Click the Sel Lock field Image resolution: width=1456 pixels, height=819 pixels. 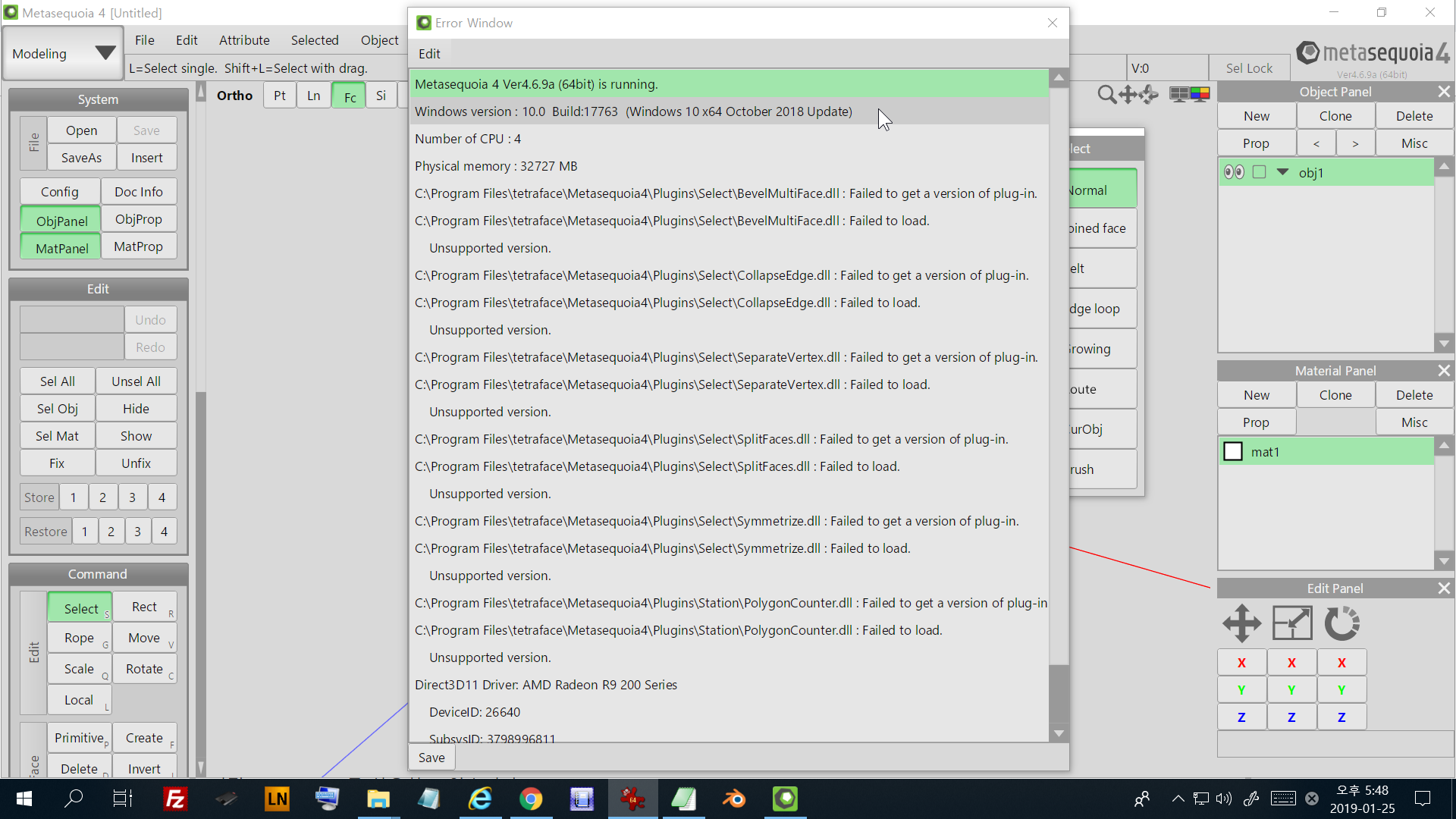pos(1249,68)
